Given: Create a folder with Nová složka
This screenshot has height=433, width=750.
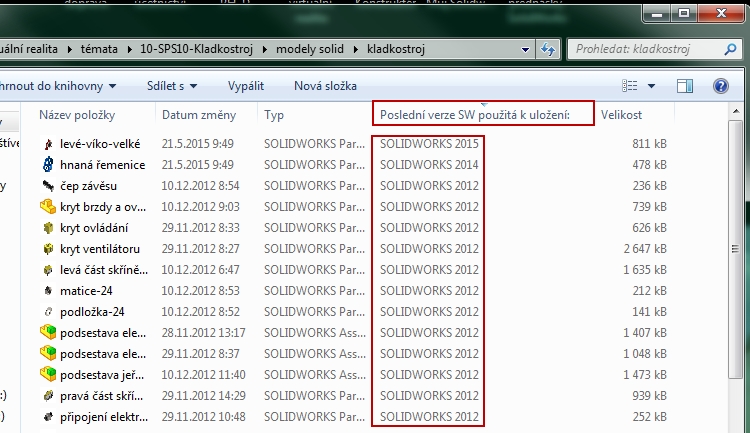Looking at the screenshot, I should pyautogui.click(x=325, y=86).
